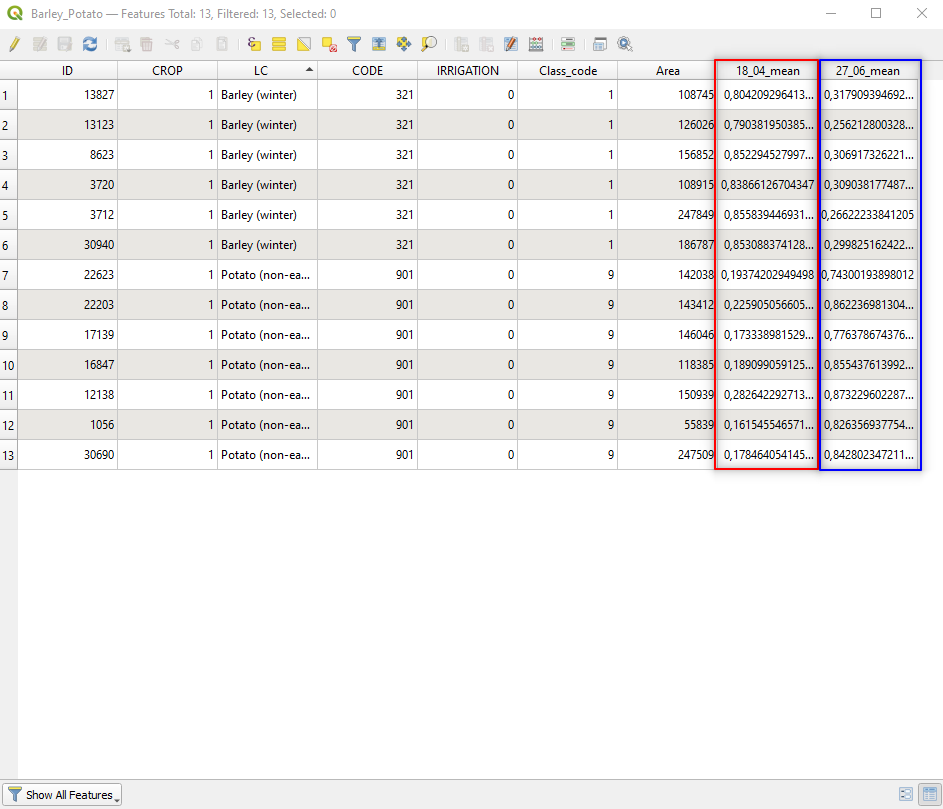Click the Save edits floppy icon
Image resolution: width=943 pixels, height=809 pixels.
click(65, 44)
